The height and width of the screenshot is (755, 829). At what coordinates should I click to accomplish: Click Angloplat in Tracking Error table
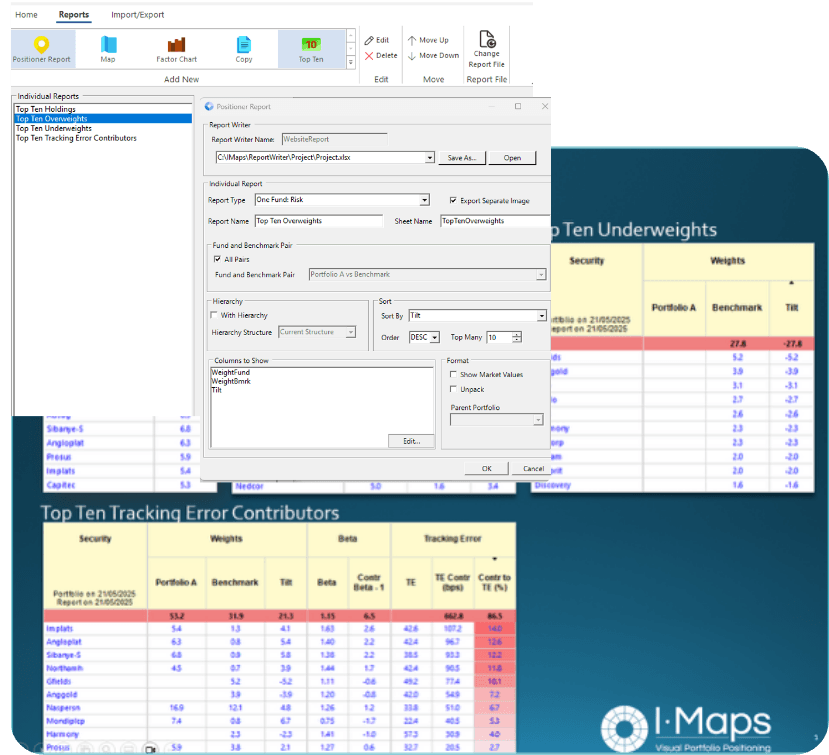click(64, 642)
